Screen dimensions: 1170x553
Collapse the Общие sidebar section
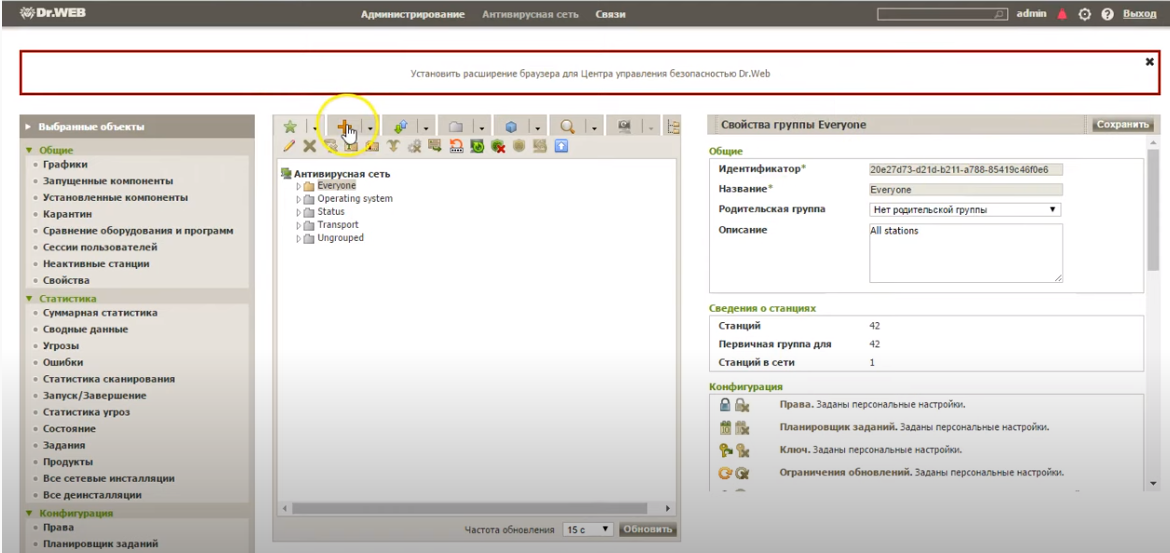(x=29, y=150)
